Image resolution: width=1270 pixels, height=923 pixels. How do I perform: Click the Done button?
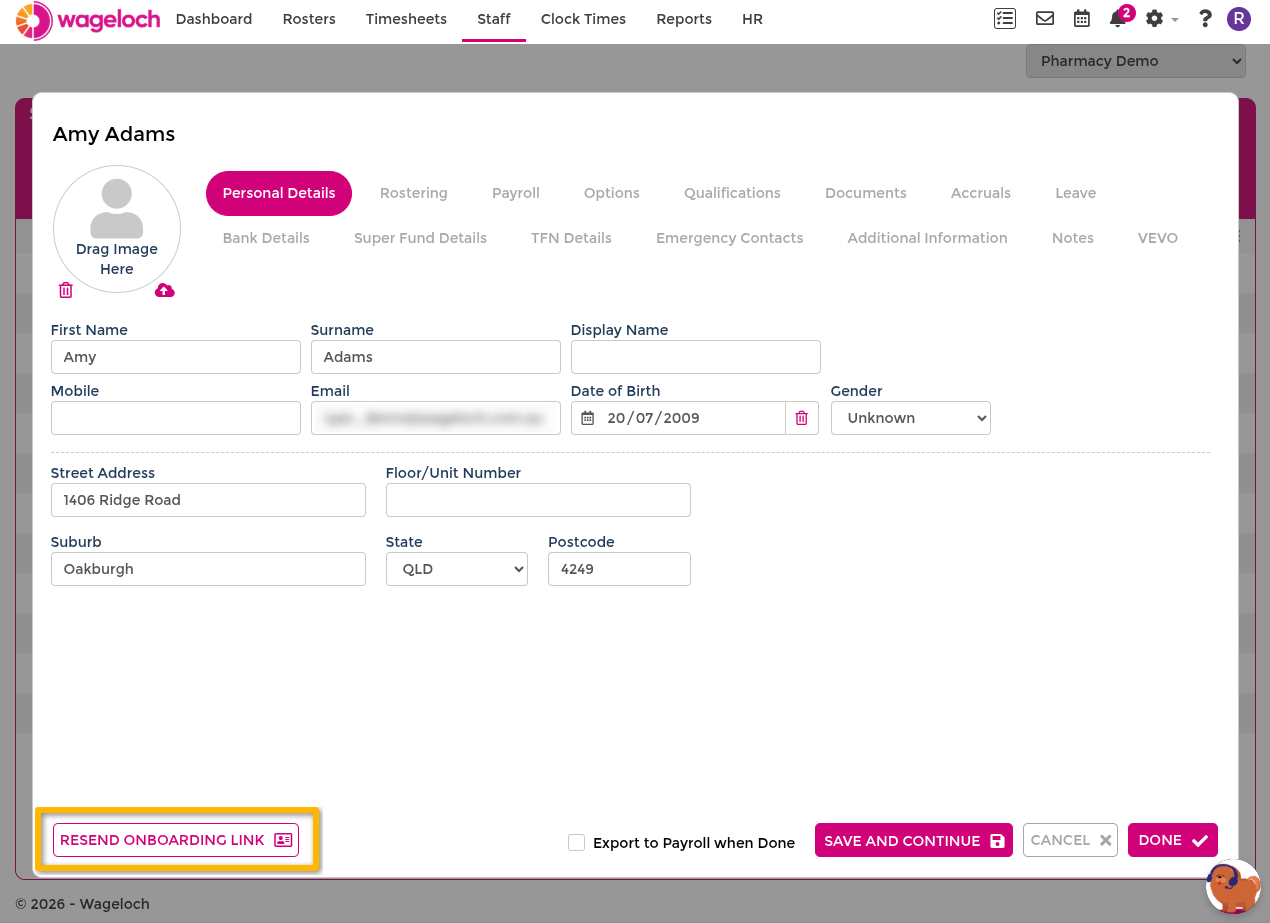(x=1173, y=841)
